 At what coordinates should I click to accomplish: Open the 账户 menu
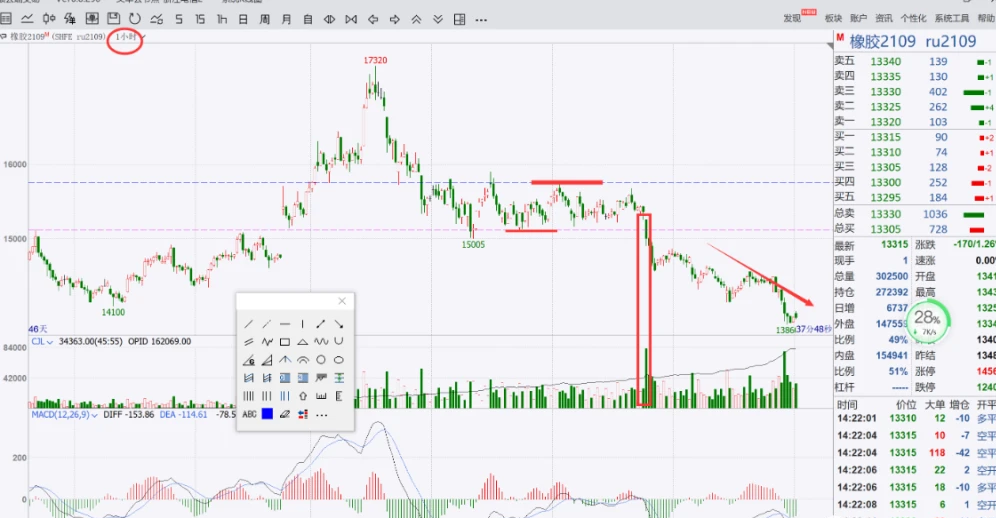point(858,18)
